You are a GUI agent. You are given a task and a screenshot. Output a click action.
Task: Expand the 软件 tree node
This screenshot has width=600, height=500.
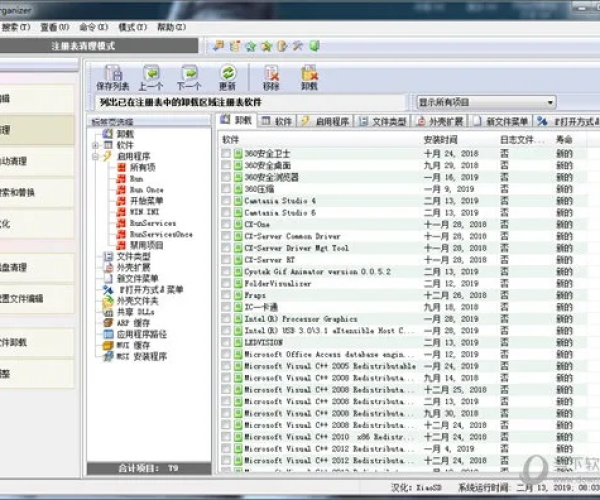[x=95, y=145]
